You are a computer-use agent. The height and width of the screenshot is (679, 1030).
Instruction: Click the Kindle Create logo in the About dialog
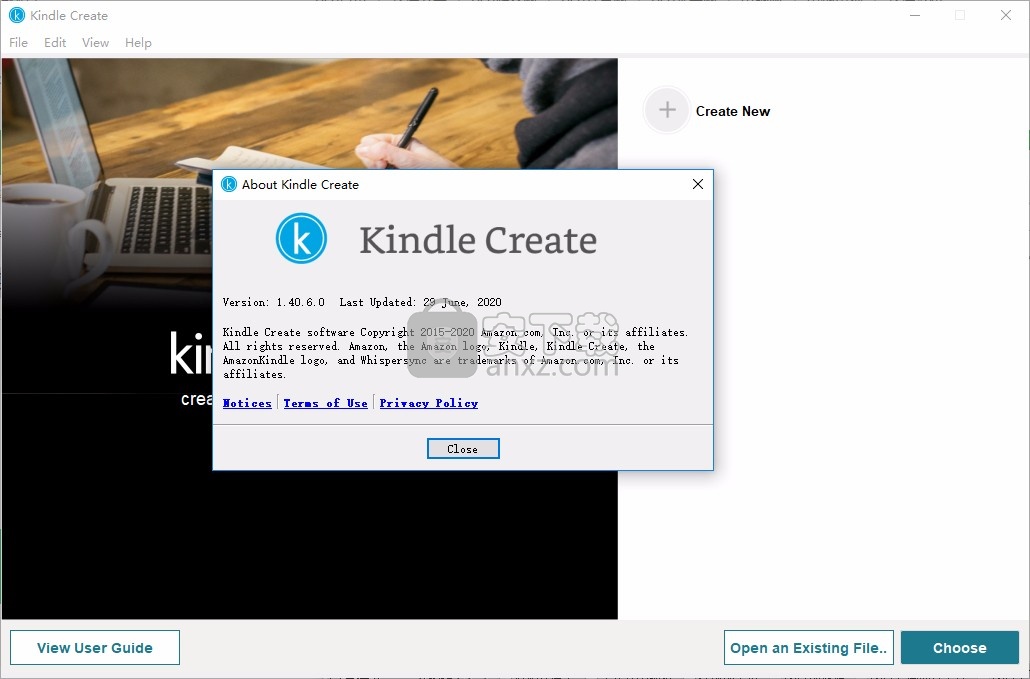pyautogui.click(x=301, y=238)
